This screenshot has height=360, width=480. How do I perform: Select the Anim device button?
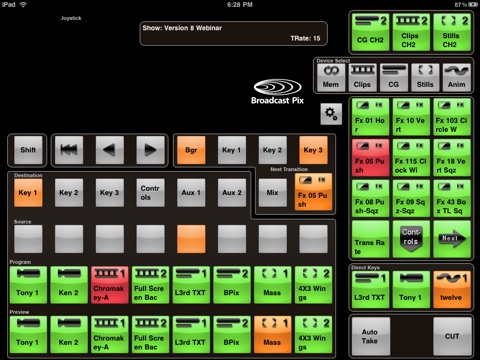[456, 77]
